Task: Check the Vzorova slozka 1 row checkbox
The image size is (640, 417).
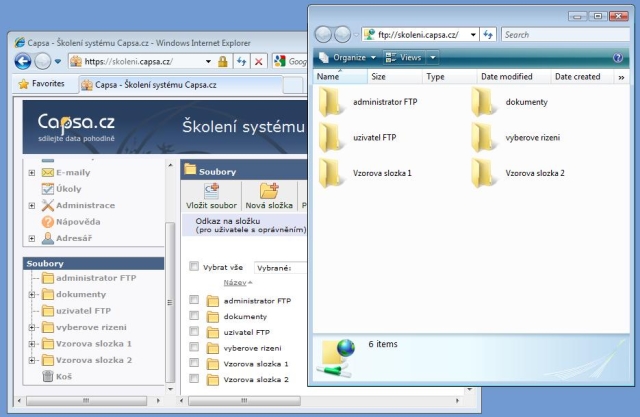Action: 194,363
